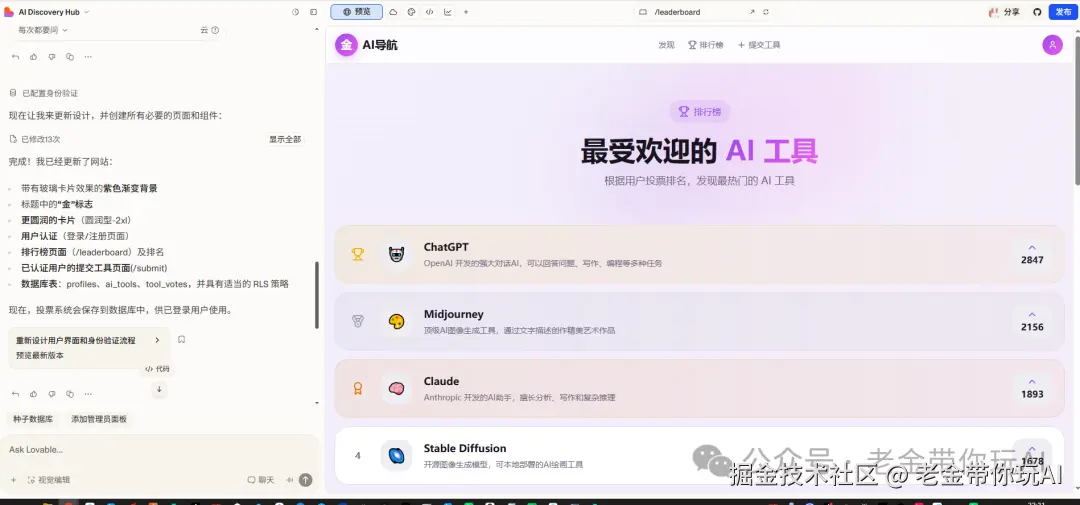
Task: Switch to code view in top toolbar
Action: tap(429, 12)
